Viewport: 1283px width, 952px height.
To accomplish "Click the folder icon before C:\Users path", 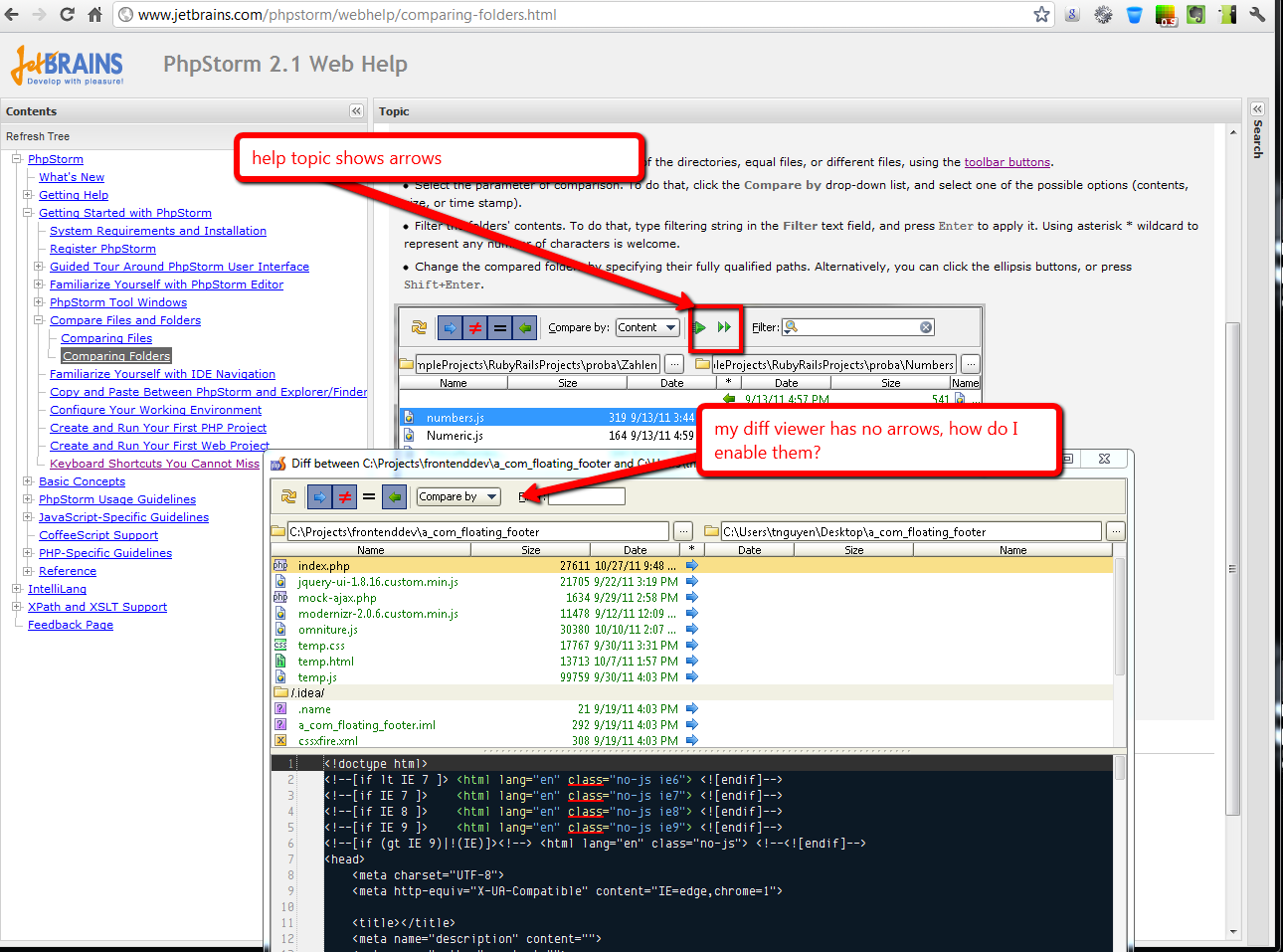I will 711,532.
